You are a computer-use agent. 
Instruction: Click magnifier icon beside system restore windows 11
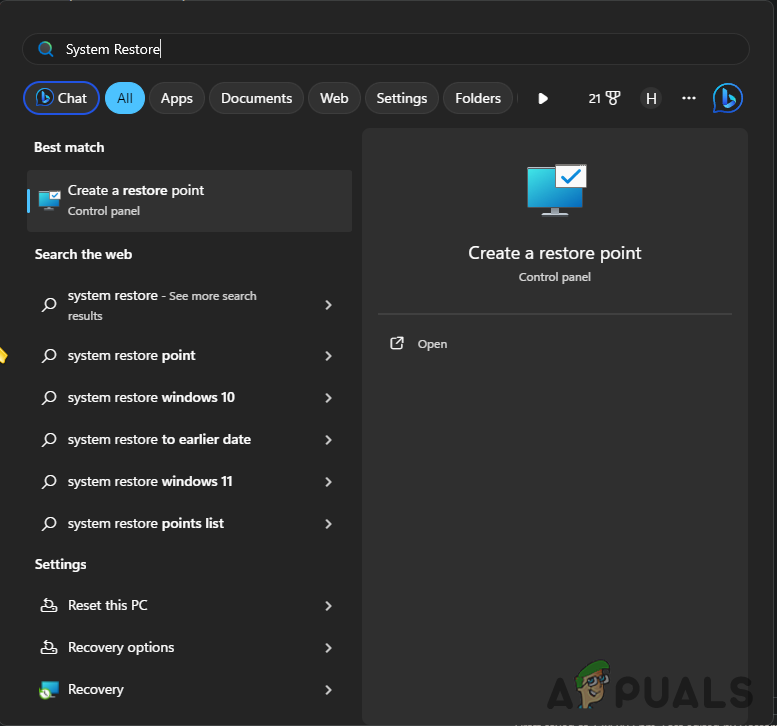49,482
